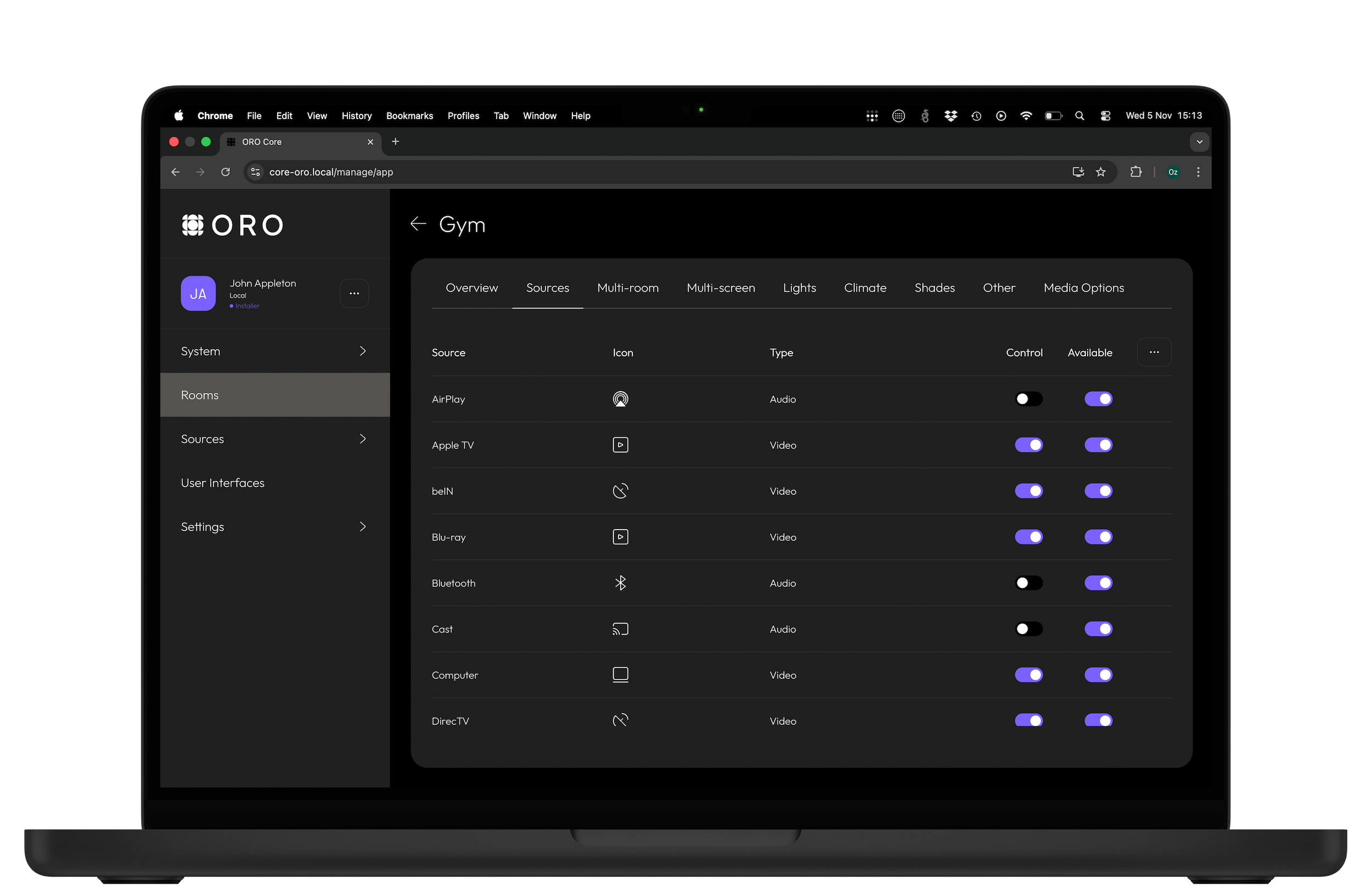Click the Apple TV play icon
The width and height of the screenshot is (1372, 892).
coord(620,445)
